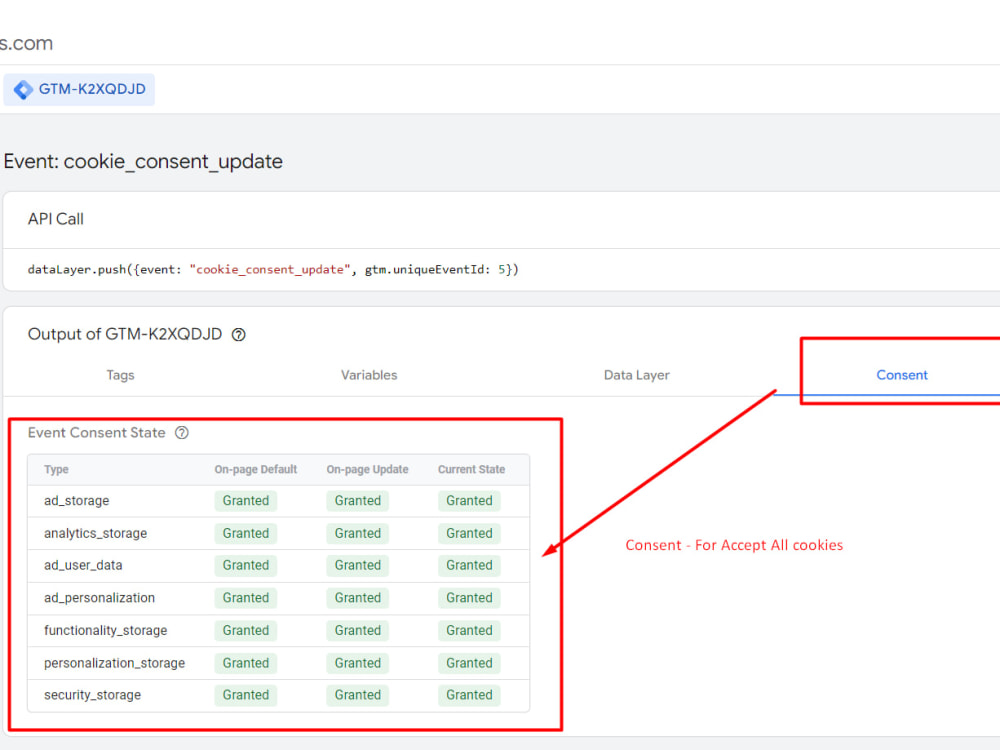
Task: Open help for Event Consent State
Action: pos(181,433)
